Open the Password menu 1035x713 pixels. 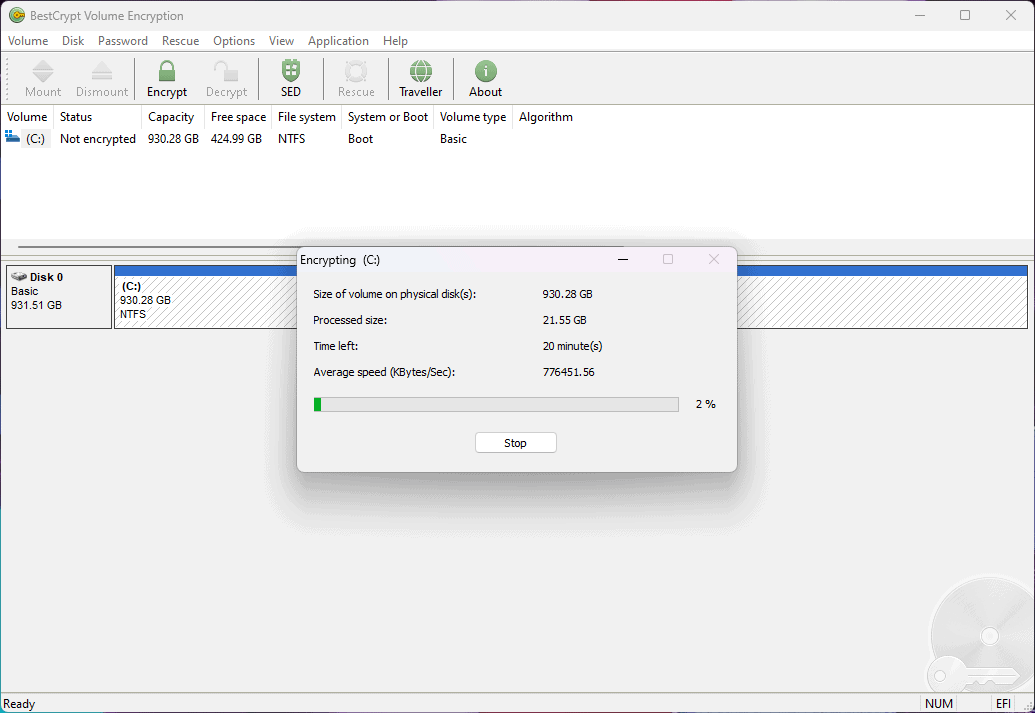click(123, 41)
